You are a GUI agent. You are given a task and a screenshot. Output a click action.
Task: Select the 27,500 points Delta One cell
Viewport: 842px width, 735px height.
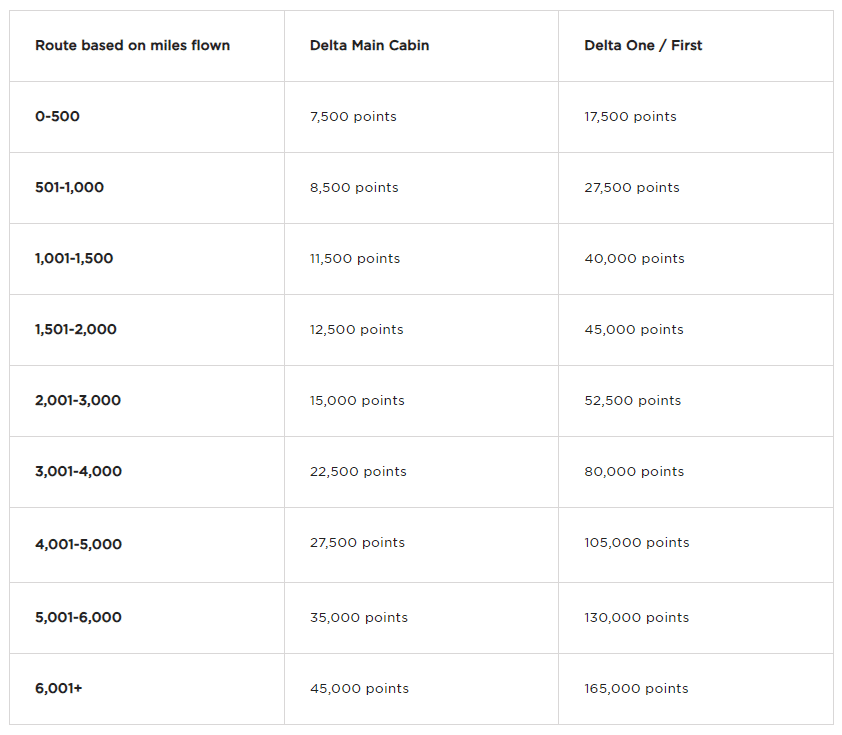(x=632, y=187)
